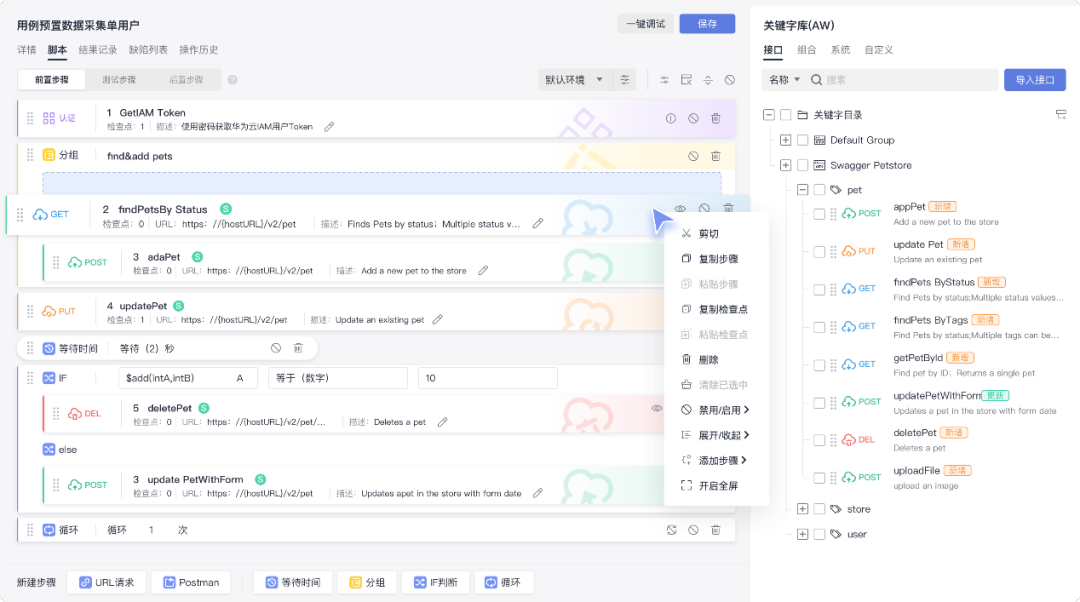Click the filter icon beside 关键字目录
This screenshot has height=602, width=1080.
tap(1061, 114)
